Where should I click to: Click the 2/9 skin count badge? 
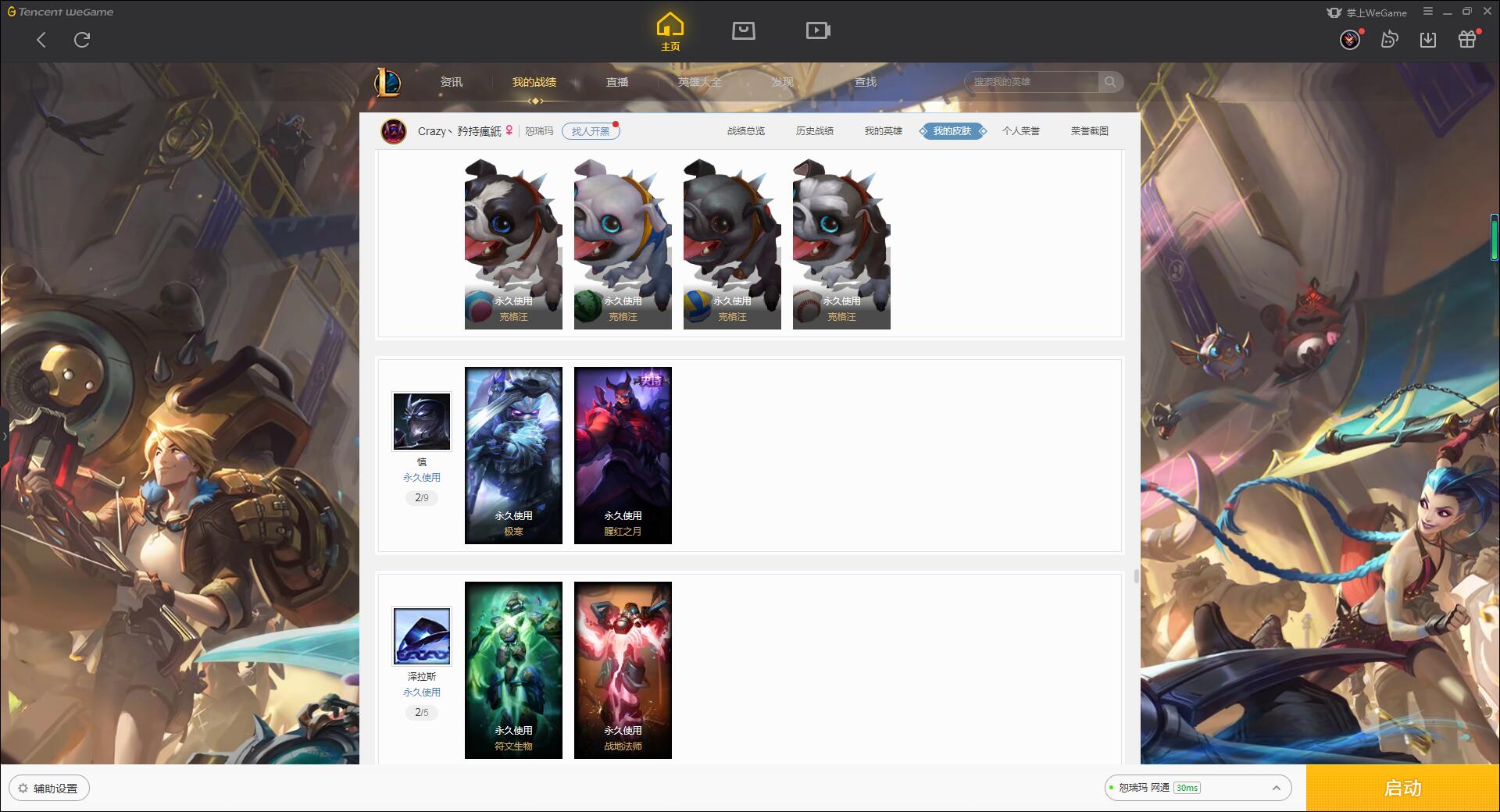[x=422, y=497]
